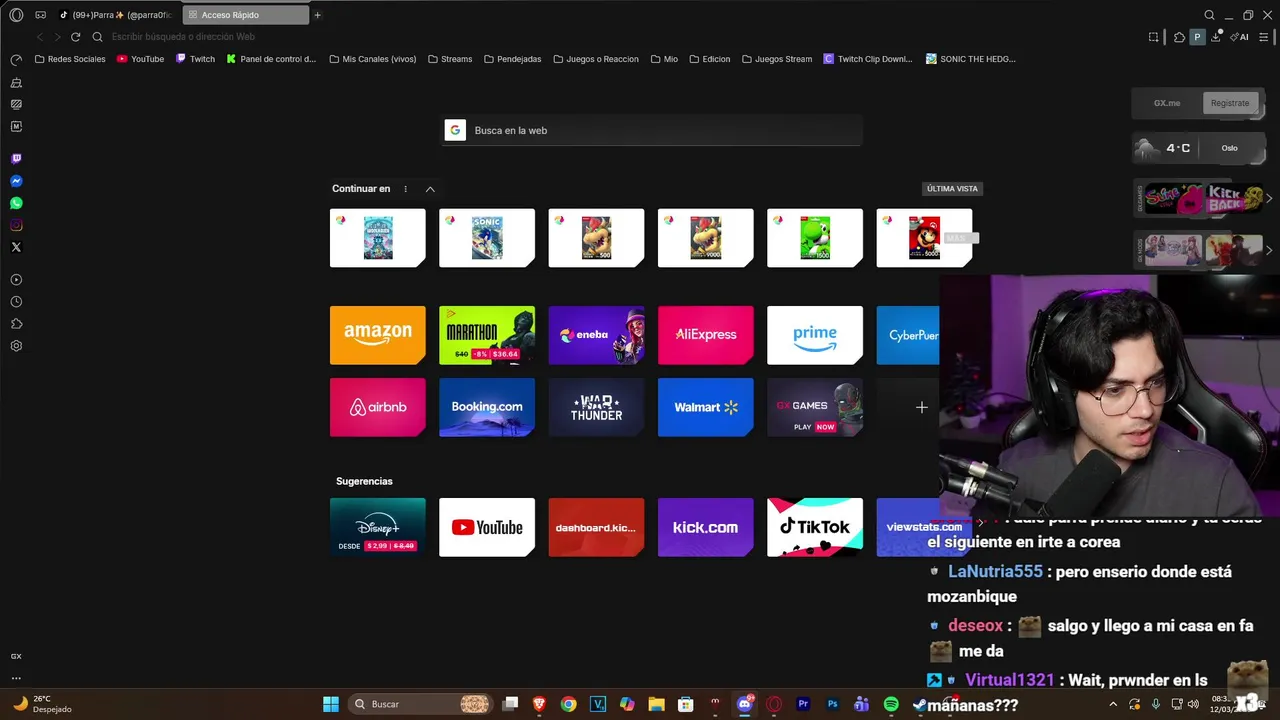Open the AliExpress speed dial tile
Viewport: 1280px width, 720px height.
coord(706,335)
